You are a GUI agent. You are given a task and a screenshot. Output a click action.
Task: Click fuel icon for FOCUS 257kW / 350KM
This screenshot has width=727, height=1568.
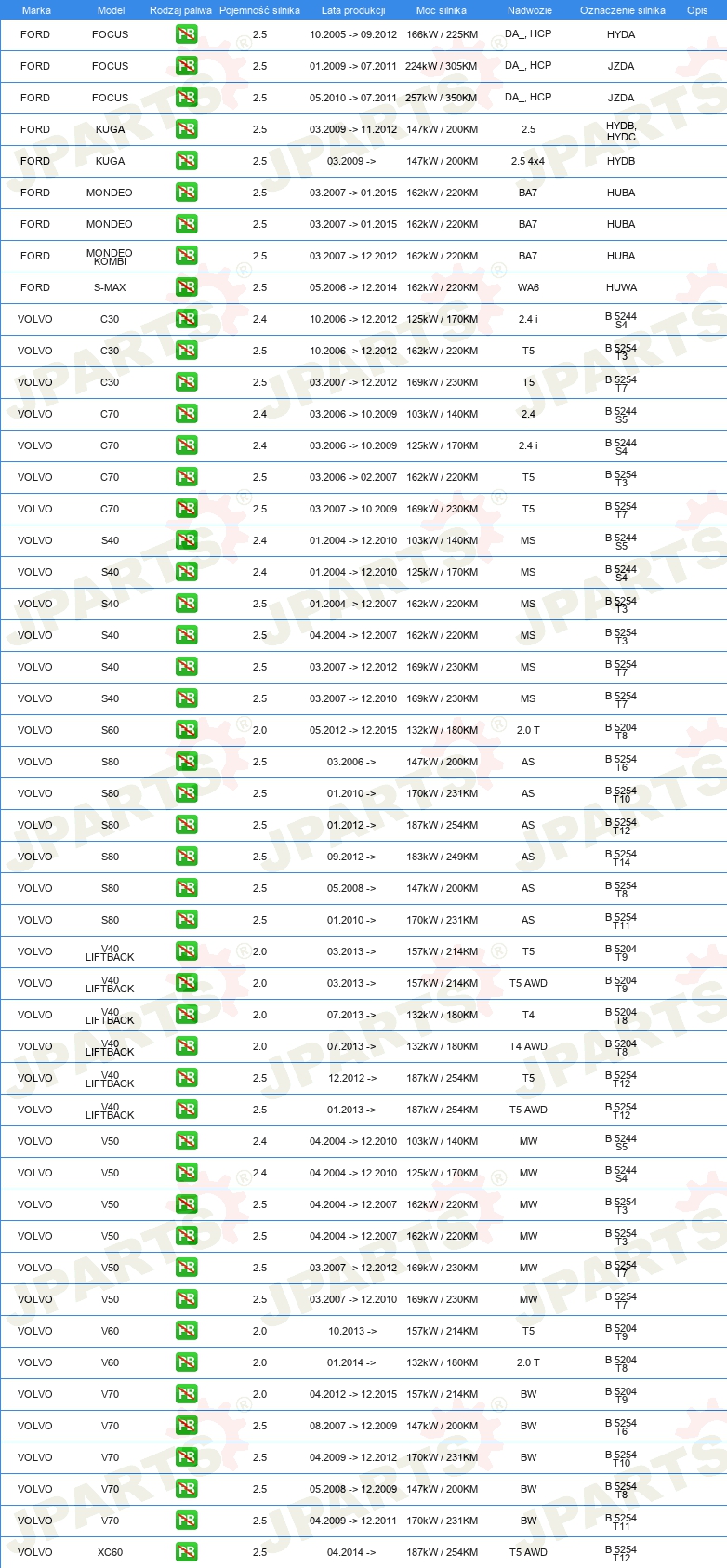click(186, 98)
